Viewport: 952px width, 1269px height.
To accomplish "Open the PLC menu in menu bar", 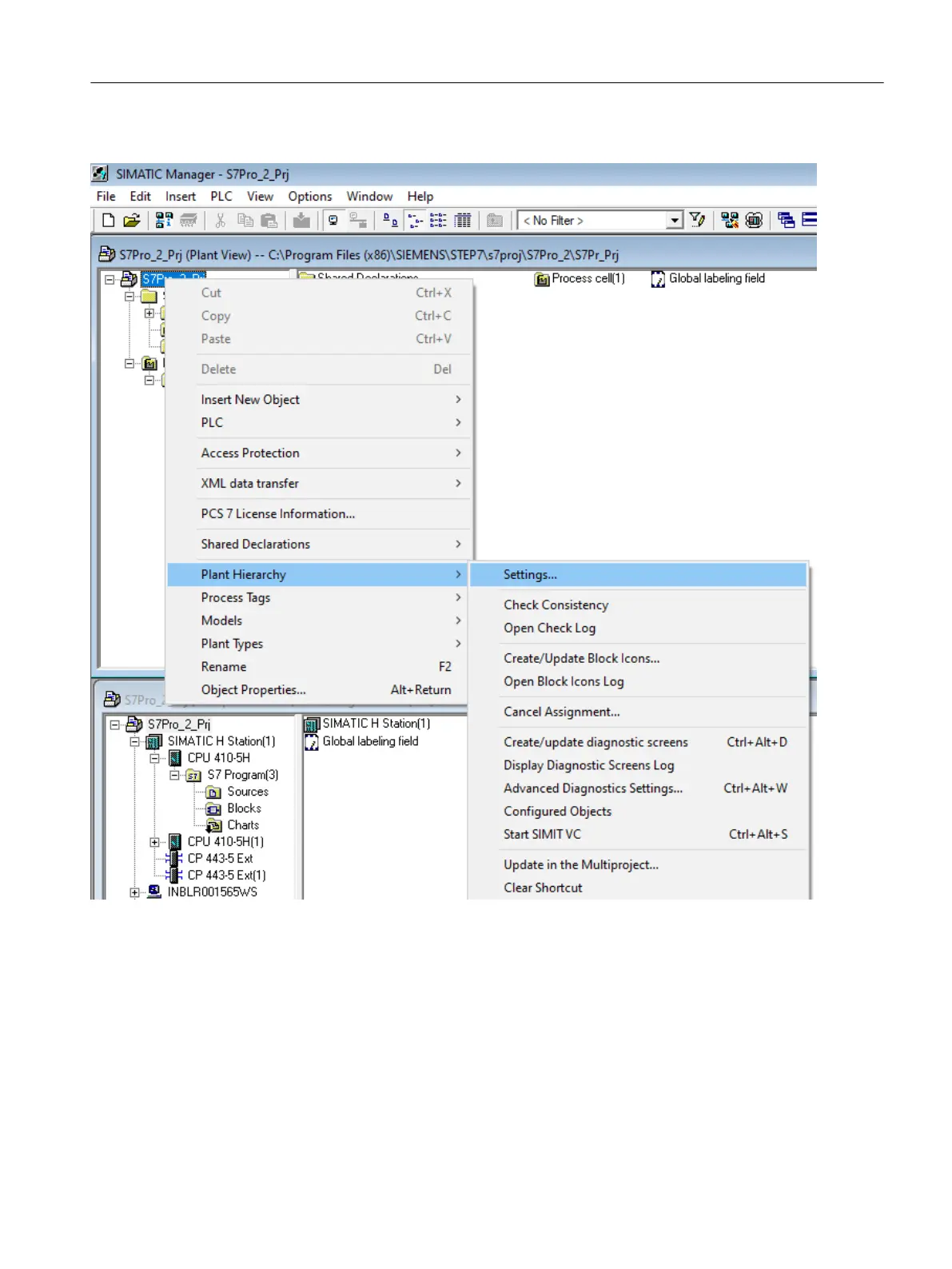I will [x=221, y=197].
